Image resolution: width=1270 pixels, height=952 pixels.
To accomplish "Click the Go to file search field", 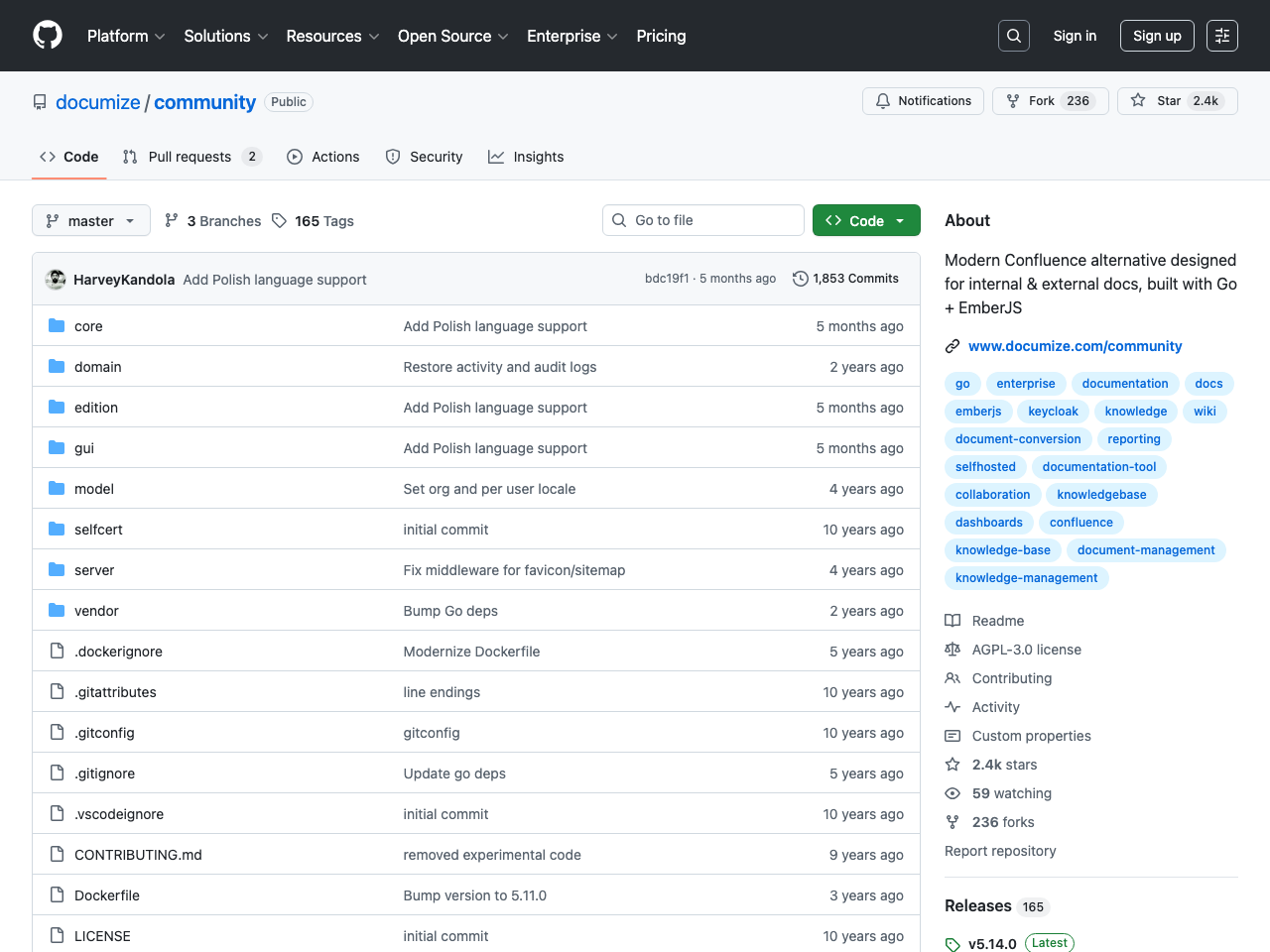I will point(703,220).
